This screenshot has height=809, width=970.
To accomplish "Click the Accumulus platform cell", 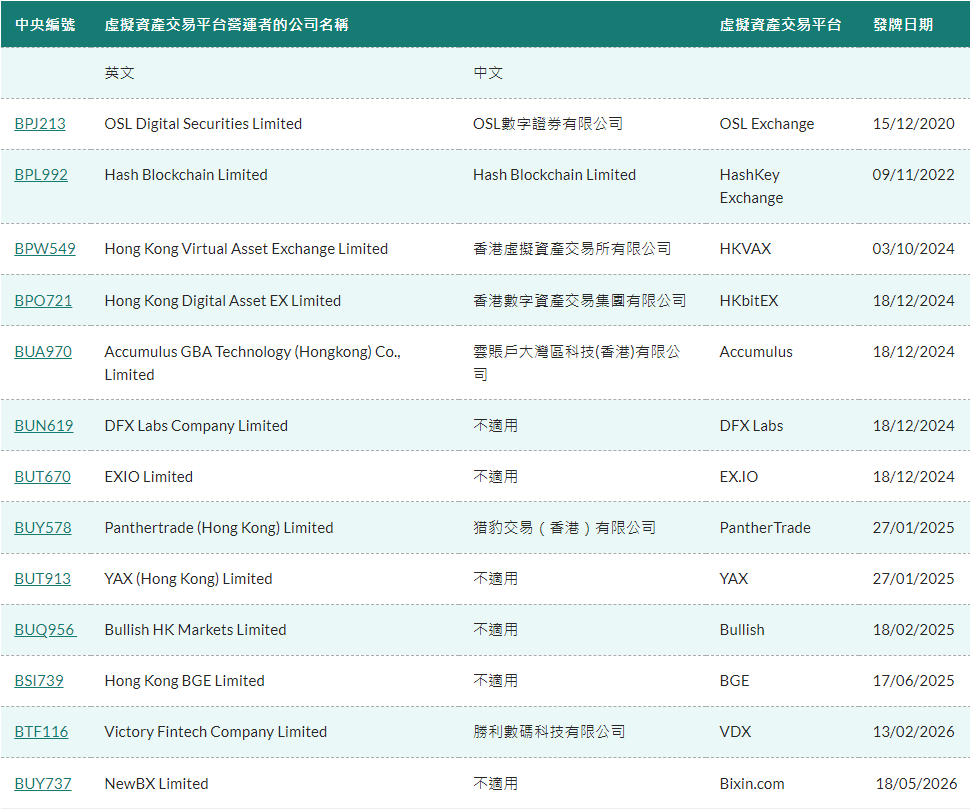I will pyautogui.click(x=756, y=352).
